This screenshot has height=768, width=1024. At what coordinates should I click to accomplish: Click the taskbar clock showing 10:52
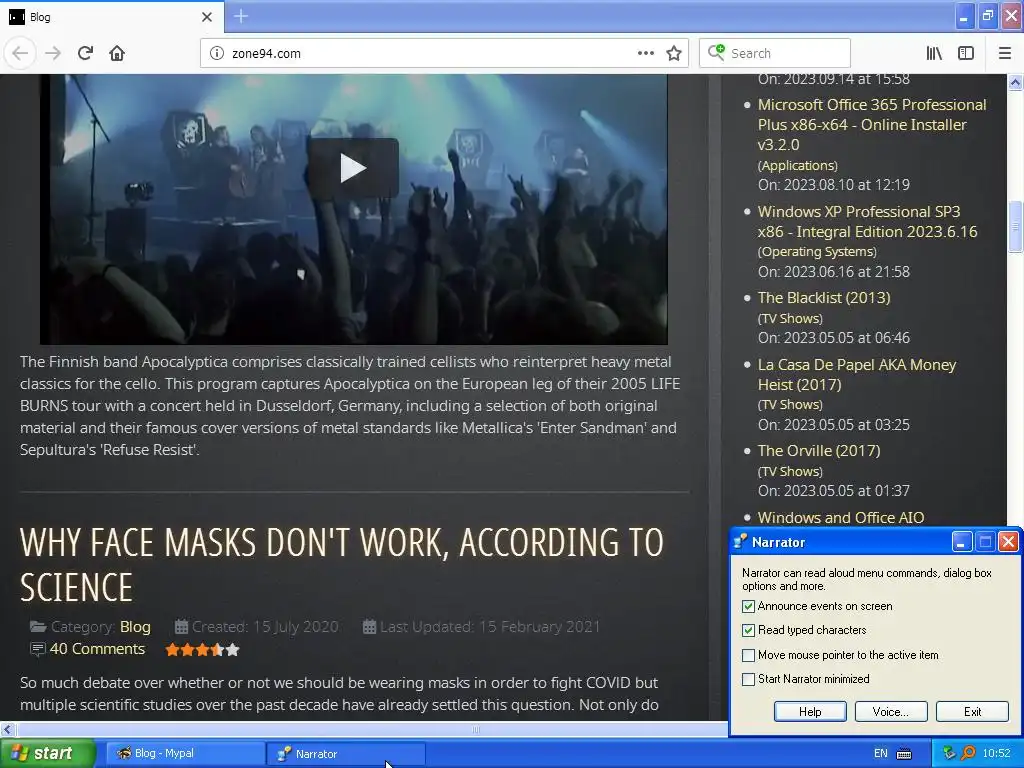click(x=996, y=753)
